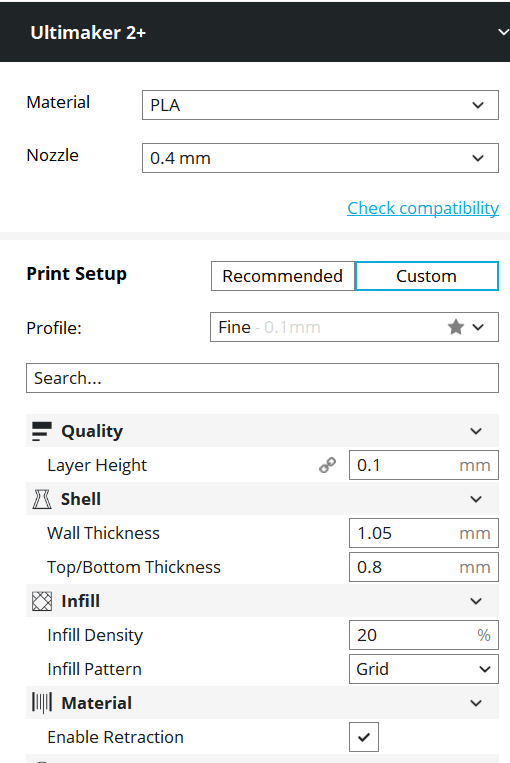Click the Search settings field

[x=262, y=378]
